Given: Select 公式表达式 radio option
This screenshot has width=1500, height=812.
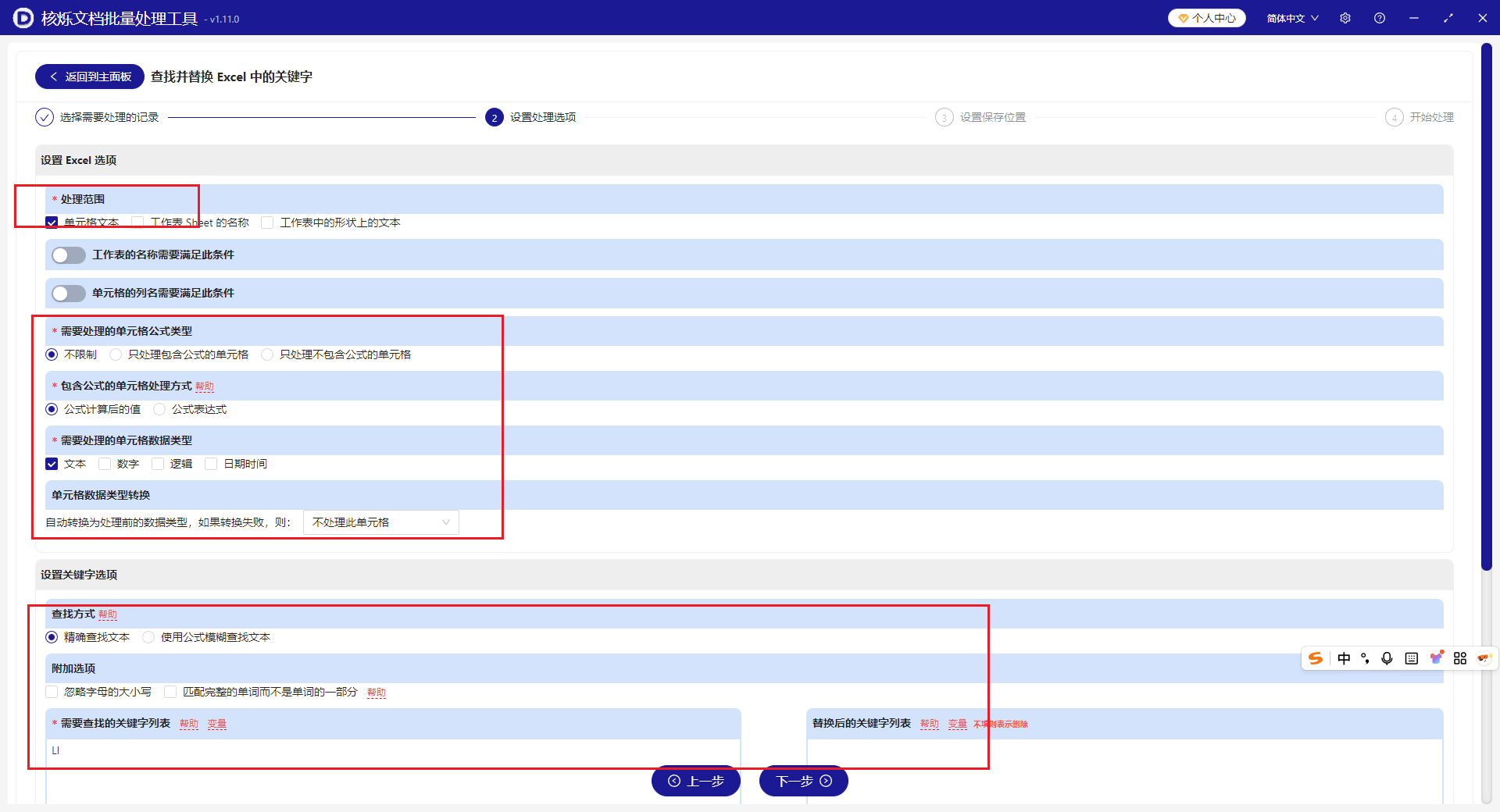Looking at the screenshot, I should pyautogui.click(x=159, y=409).
